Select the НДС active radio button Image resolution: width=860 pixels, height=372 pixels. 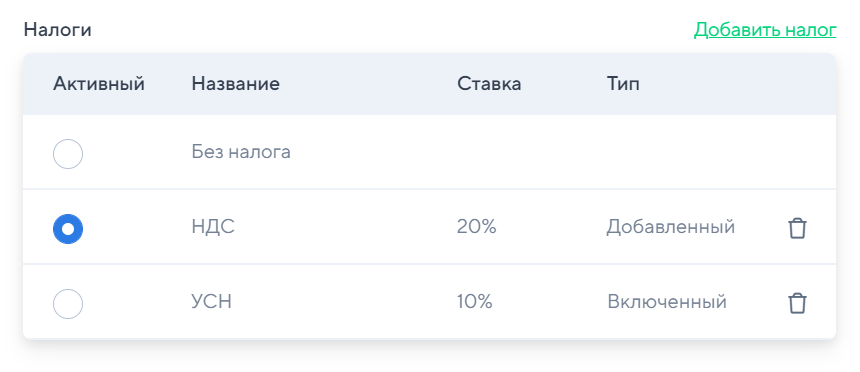[x=68, y=229]
